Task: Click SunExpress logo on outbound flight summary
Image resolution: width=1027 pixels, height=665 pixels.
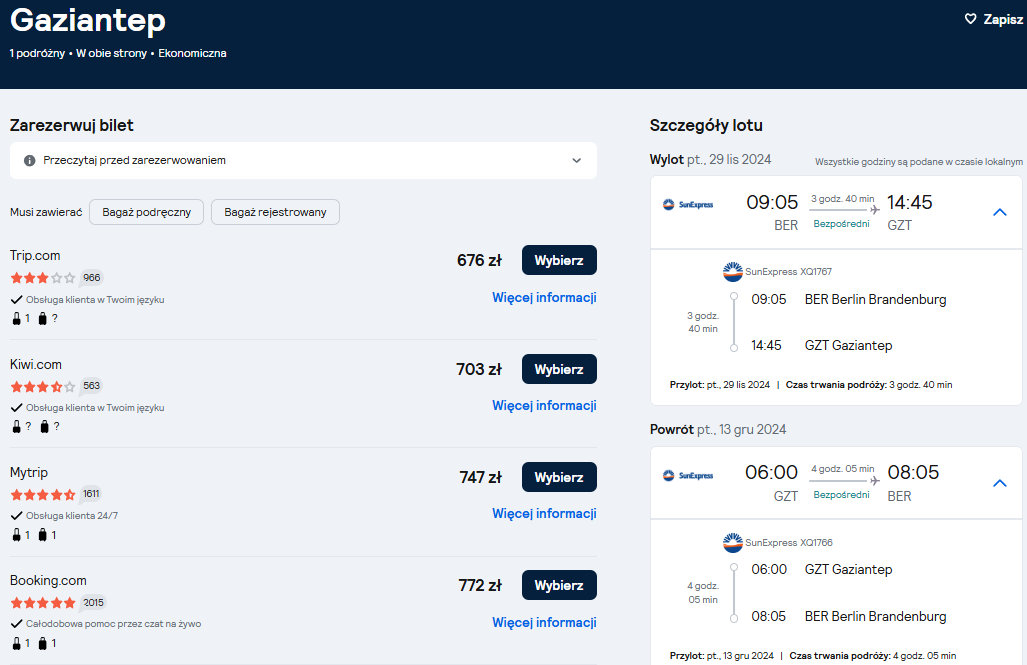Action: click(688, 204)
